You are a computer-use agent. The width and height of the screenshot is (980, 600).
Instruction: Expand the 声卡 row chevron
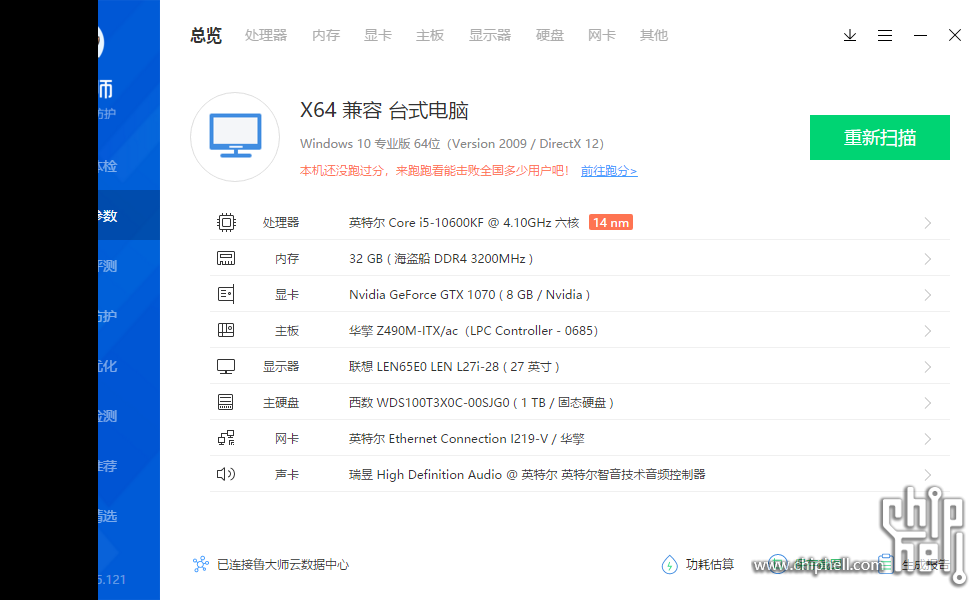(x=928, y=475)
